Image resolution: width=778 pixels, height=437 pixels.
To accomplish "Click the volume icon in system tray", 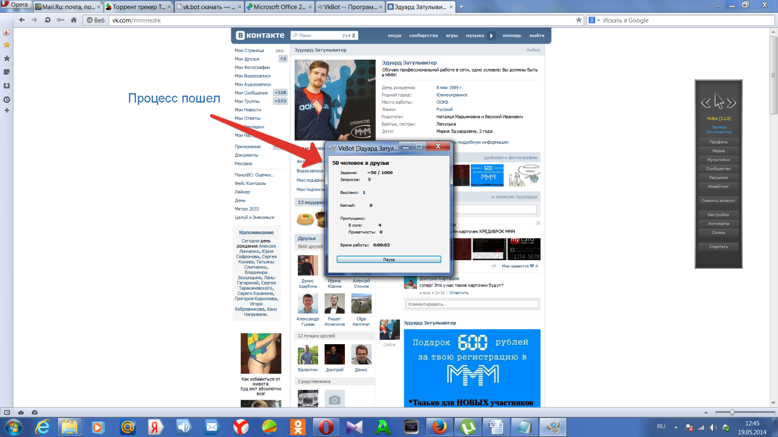I will tap(713, 427).
